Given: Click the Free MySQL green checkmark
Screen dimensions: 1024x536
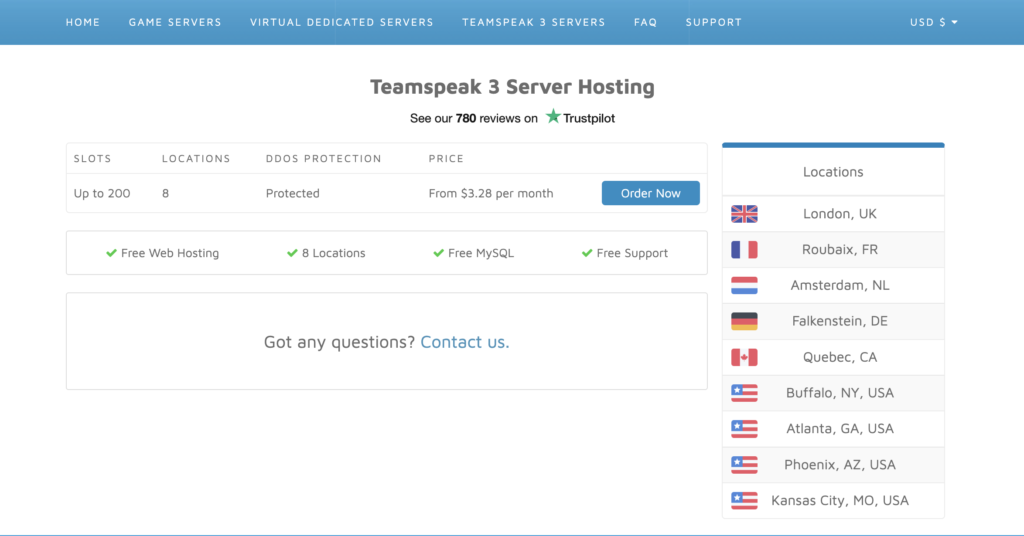Looking at the screenshot, I should click(x=438, y=253).
